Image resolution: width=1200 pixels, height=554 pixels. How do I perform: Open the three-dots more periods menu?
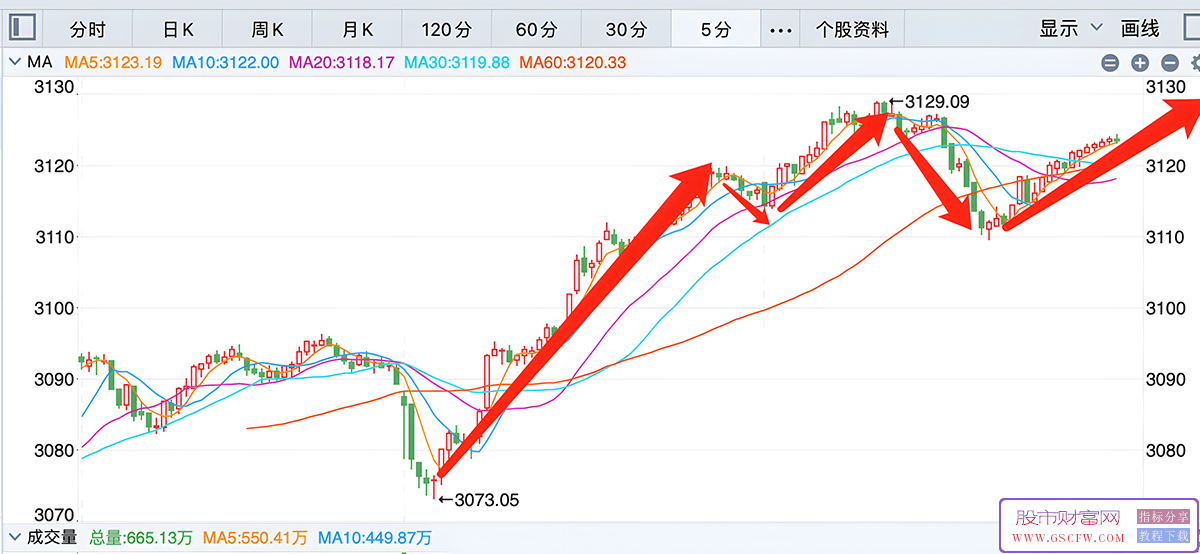tap(780, 29)
